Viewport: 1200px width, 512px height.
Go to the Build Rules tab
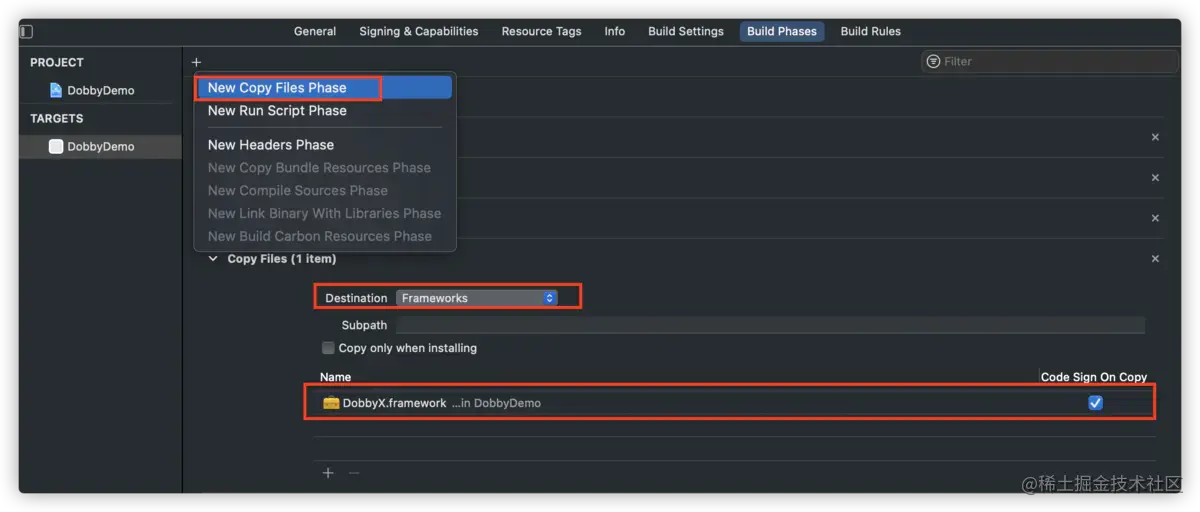coord(870,31)
